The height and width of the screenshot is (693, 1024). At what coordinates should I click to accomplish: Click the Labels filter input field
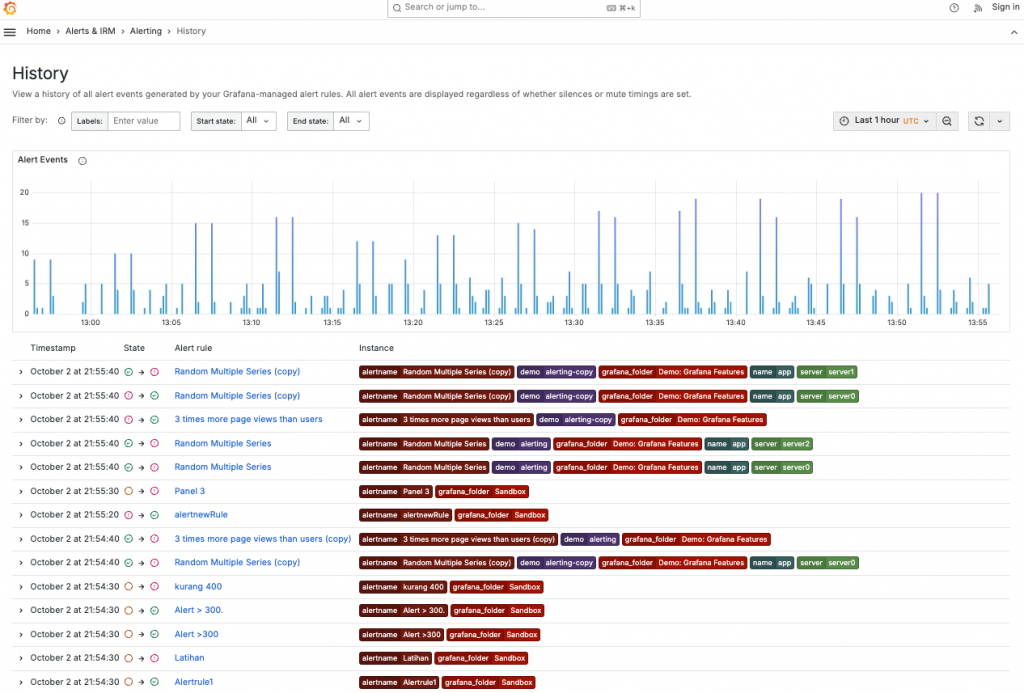144,121
